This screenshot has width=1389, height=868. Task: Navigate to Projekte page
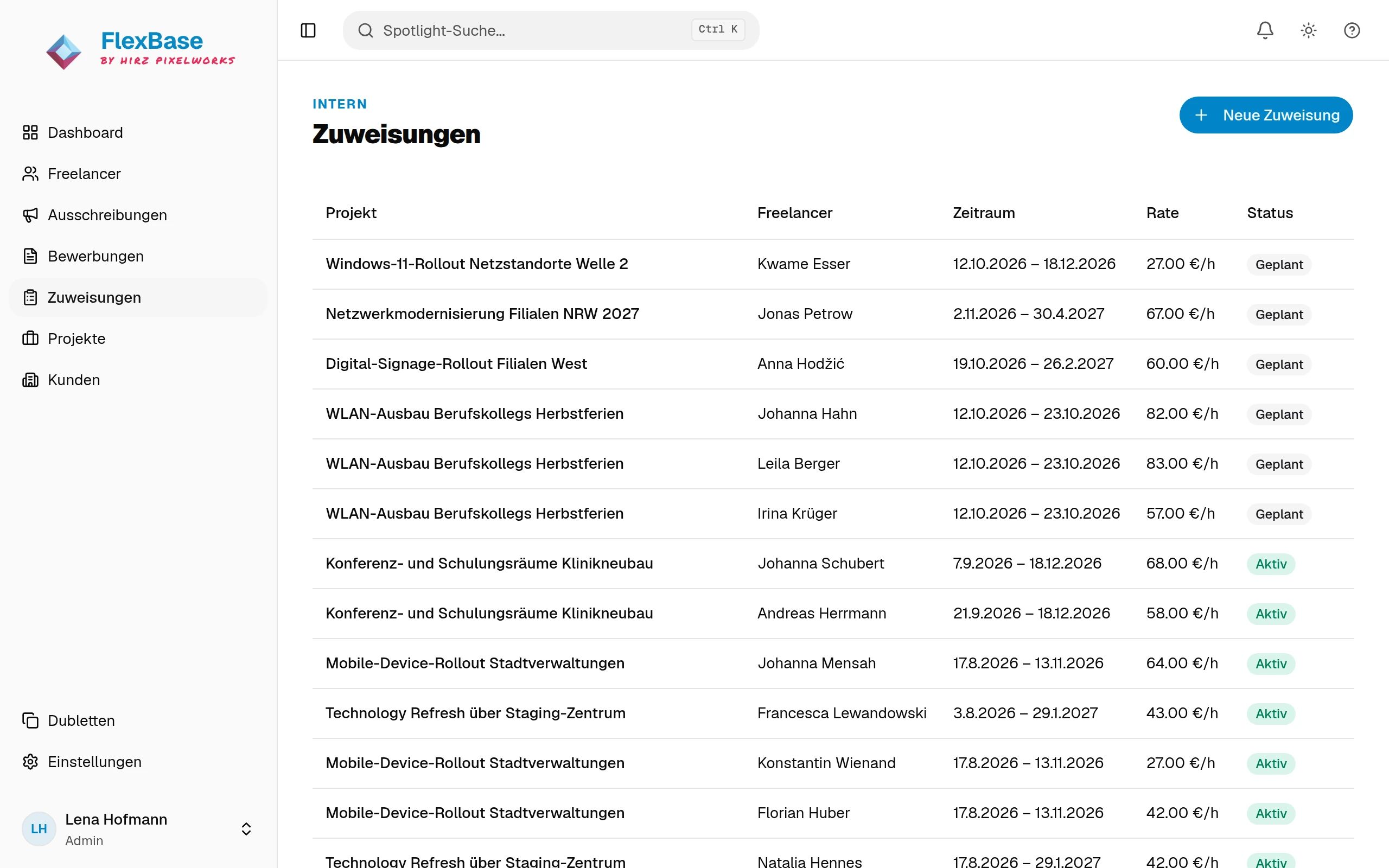point(138,339)
